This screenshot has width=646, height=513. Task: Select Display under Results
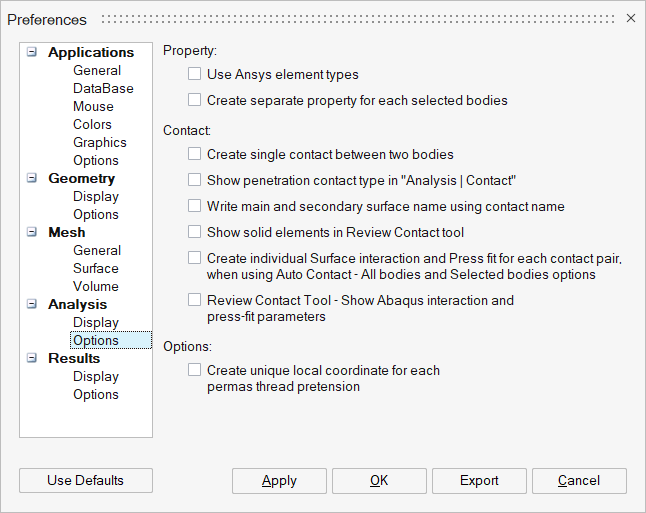[x=96, y=377]
